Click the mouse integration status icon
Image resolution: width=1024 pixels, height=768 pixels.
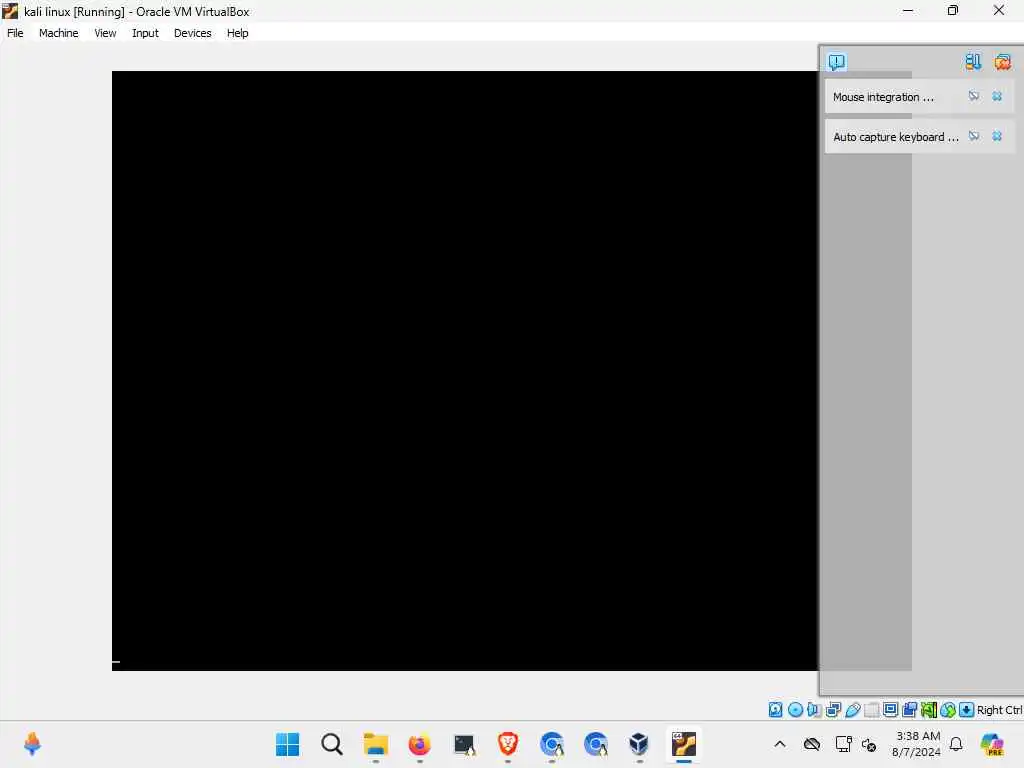click(x=948, y=710)
